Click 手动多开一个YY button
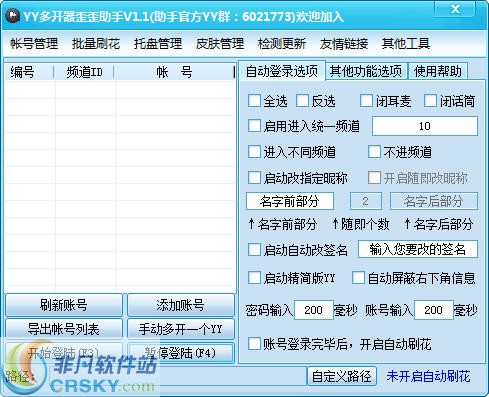The image size is (489, 397). click(181, 329)
